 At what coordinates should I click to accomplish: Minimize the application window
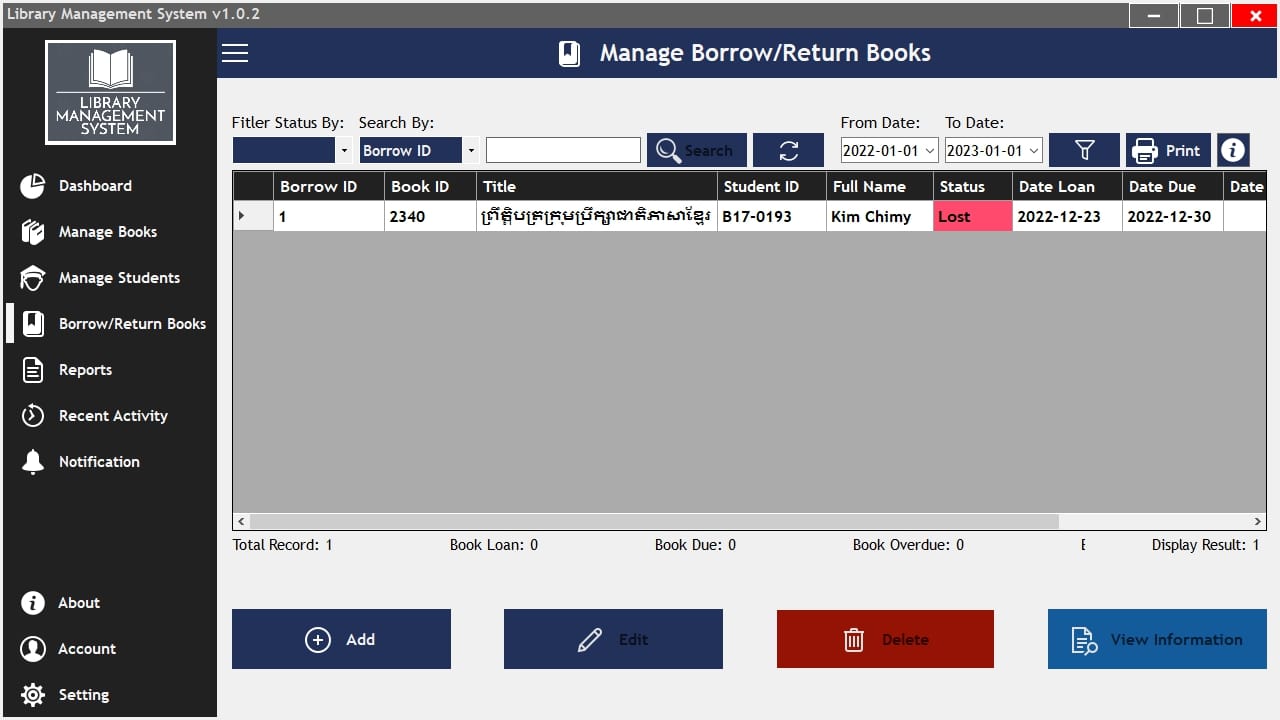coord(1153,15)
